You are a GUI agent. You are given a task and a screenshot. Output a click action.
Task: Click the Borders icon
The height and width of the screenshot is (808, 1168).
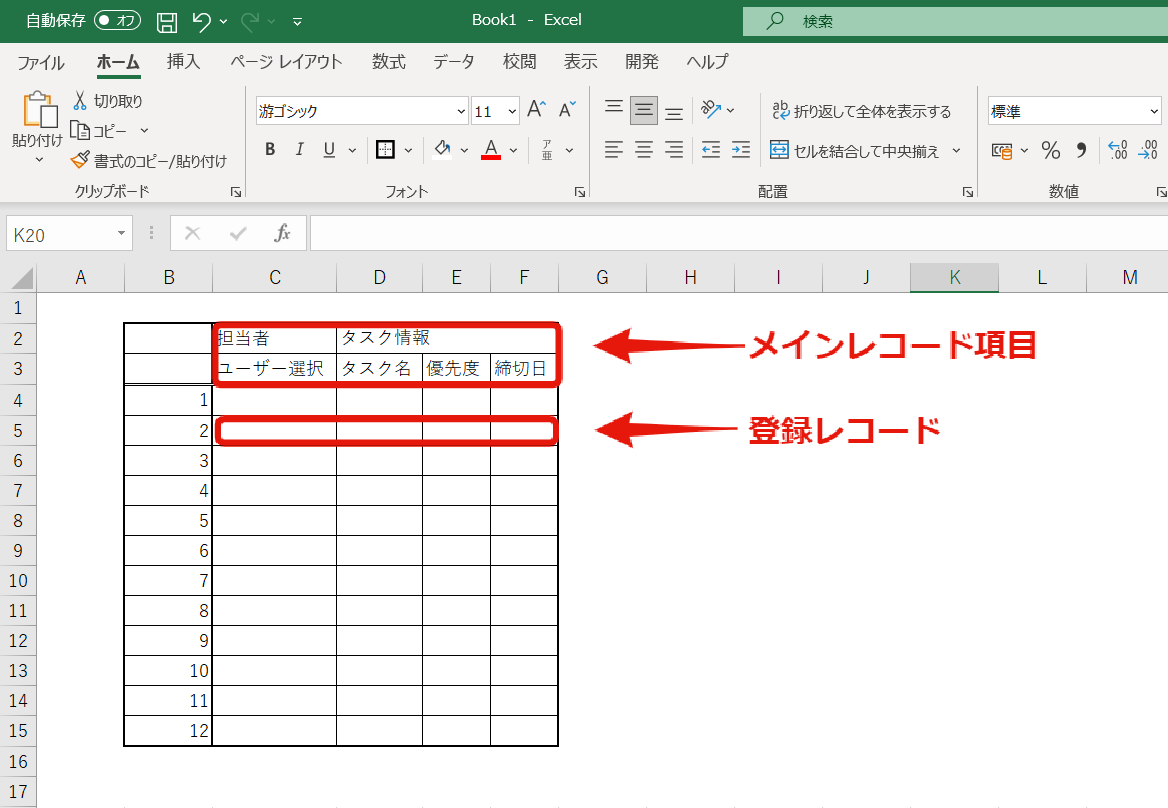coord(385,150)
